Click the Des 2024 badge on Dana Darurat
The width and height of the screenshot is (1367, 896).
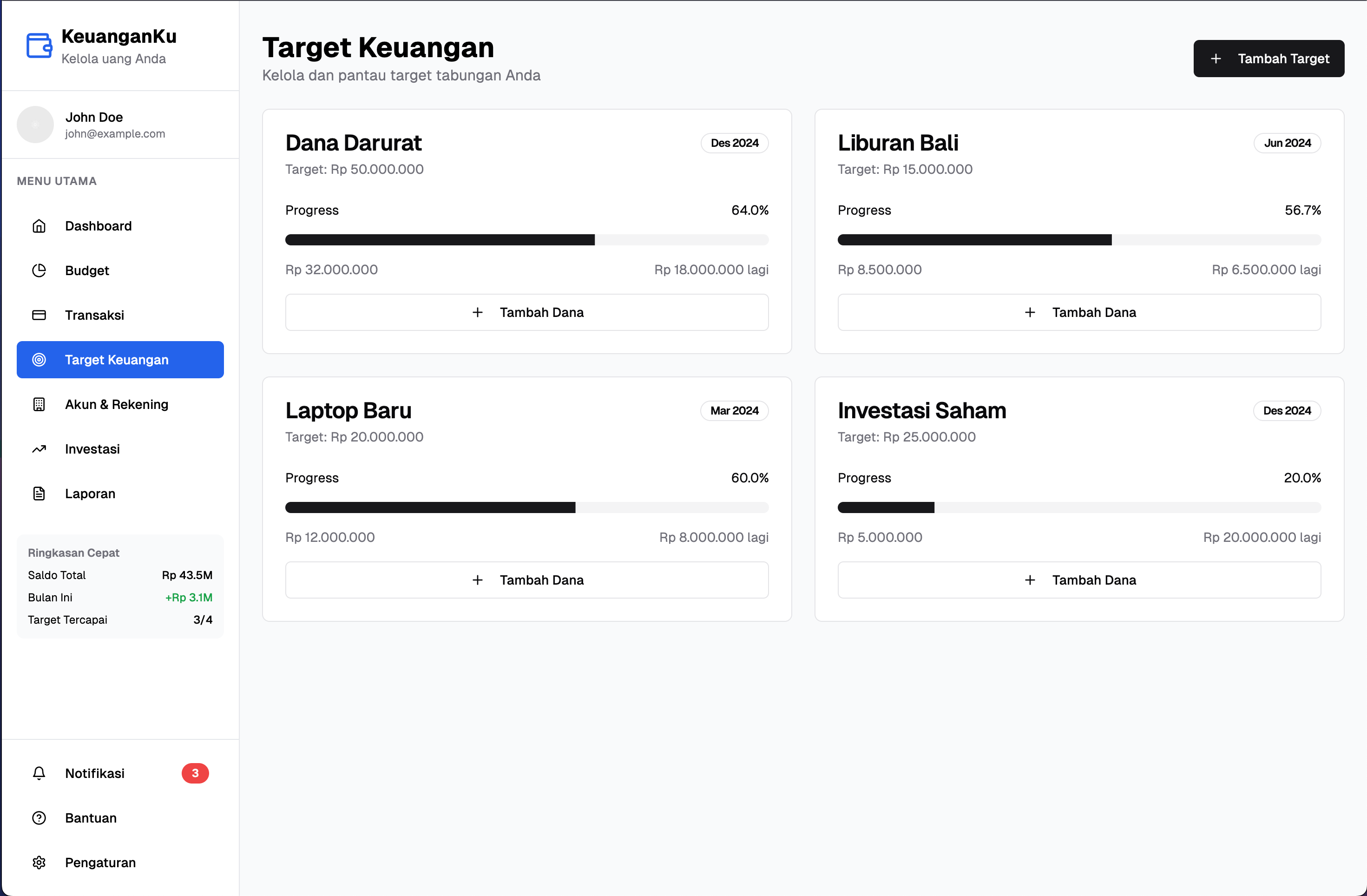tap(735, 143)
